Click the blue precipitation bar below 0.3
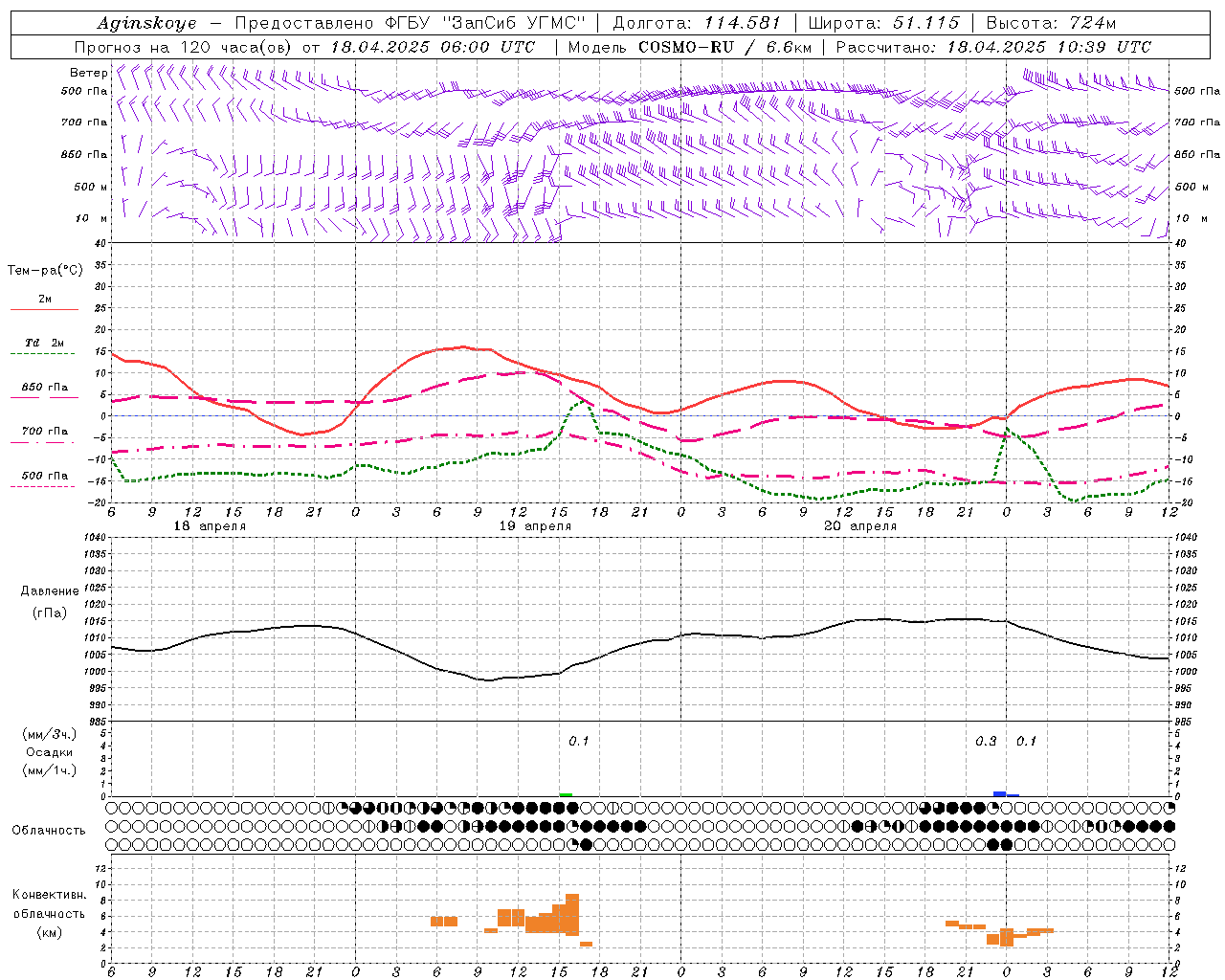The width and height of the screenshot is (1225, 980). pos(1000,793)
